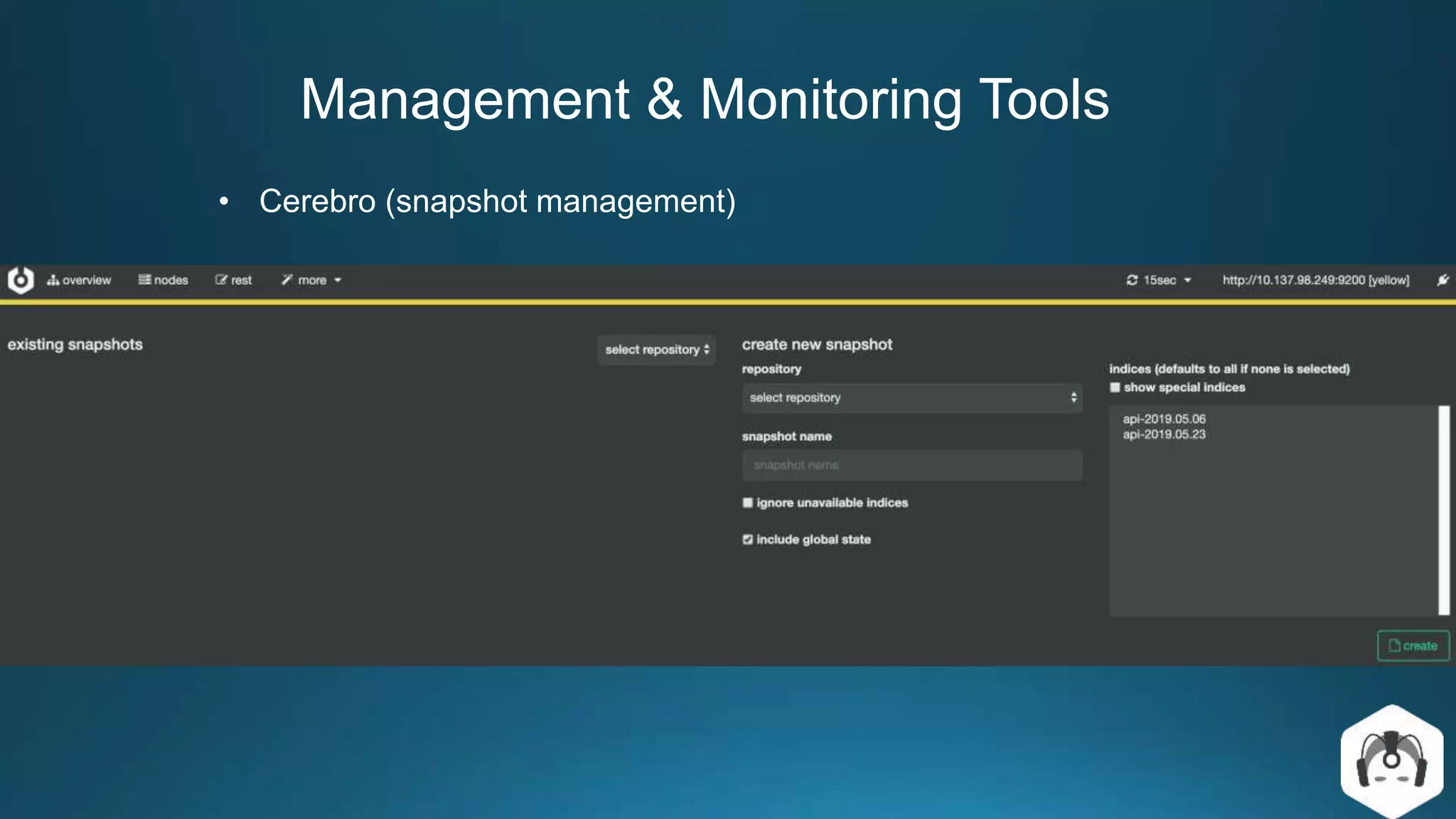Open the create snapshot repository dropdown
Screen dimensions: 1456x819
point(912,398)
